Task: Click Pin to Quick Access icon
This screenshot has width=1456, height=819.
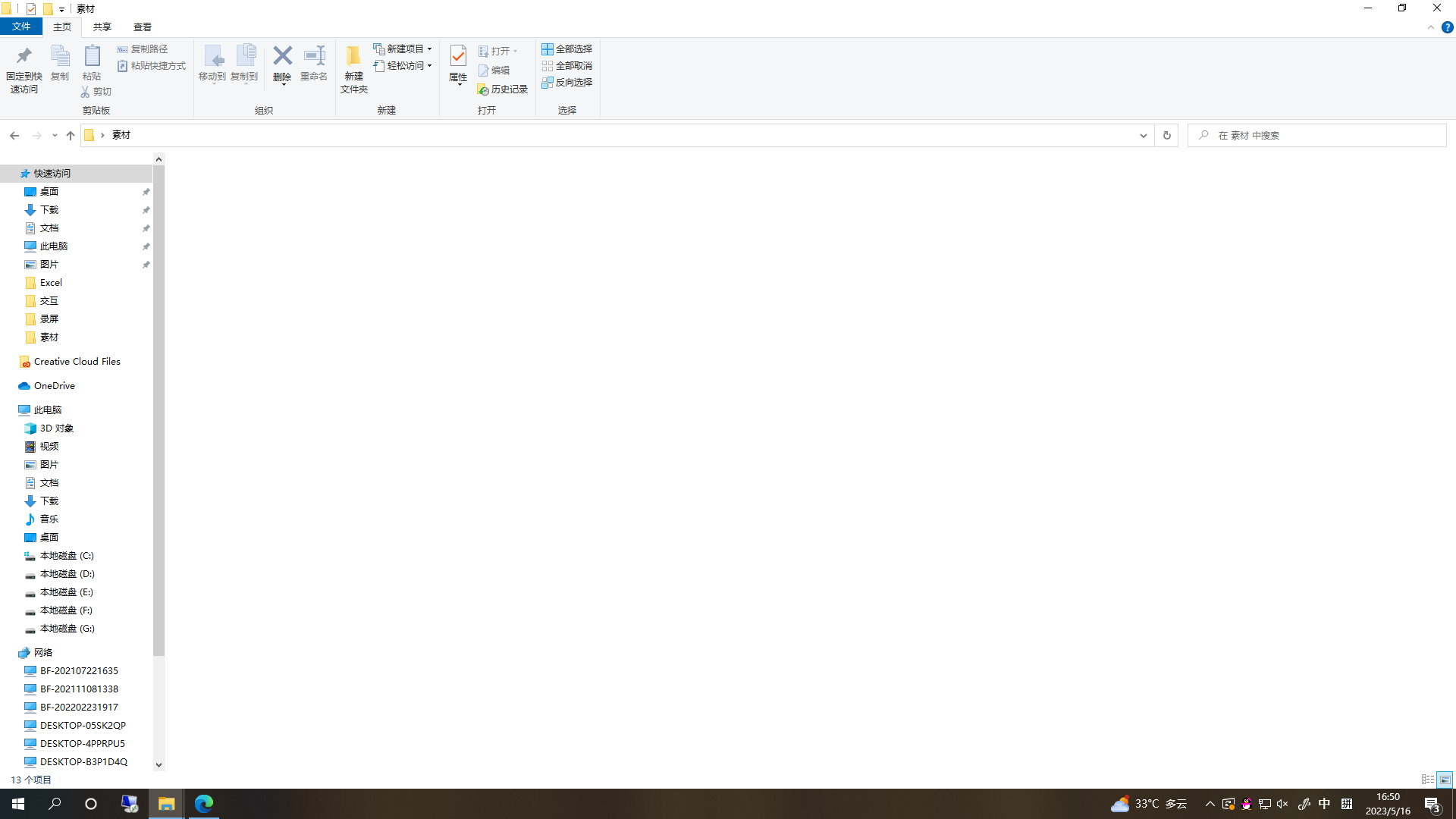Action: coord(24,56)
